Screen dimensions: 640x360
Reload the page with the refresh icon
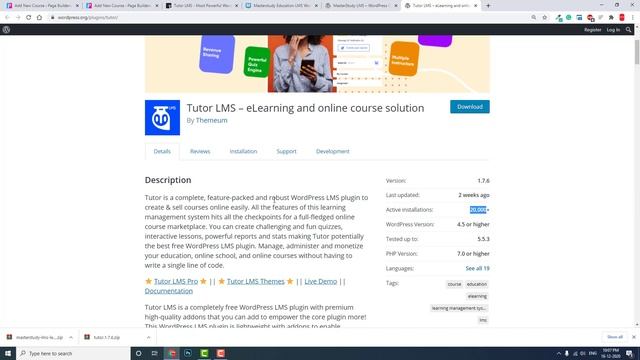[29, 18]
